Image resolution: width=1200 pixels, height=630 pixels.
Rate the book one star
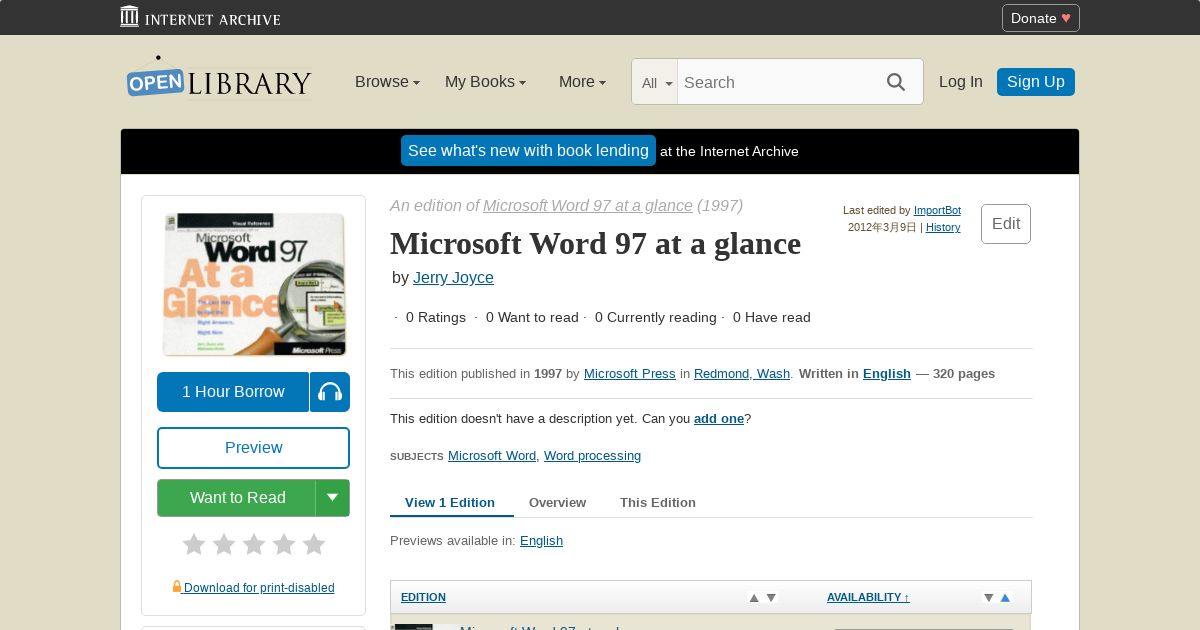[x=194, y=544]
